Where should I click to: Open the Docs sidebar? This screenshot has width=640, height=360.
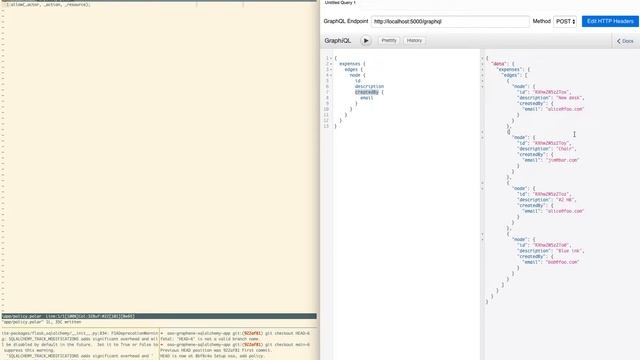tap(625, 41)
